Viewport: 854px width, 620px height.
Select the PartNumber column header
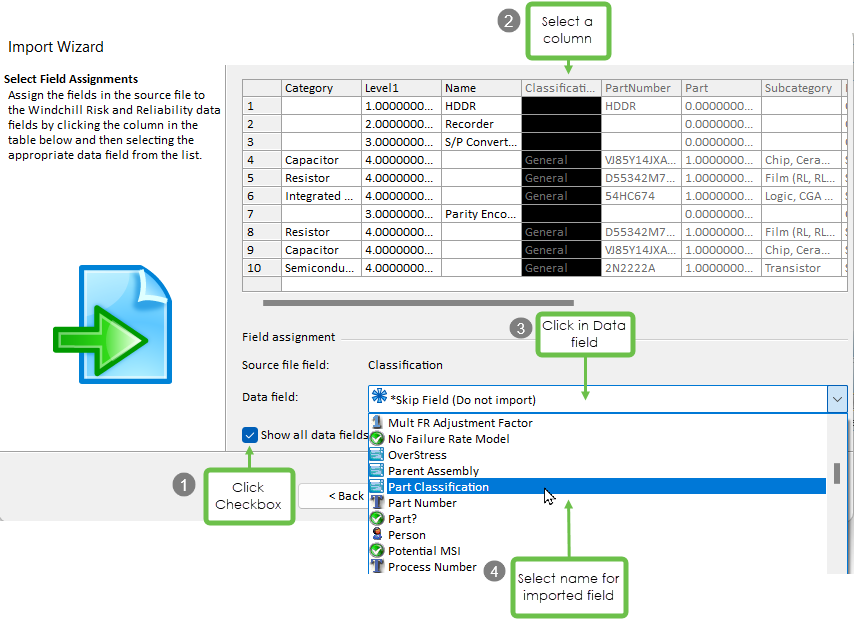[641, 88]
